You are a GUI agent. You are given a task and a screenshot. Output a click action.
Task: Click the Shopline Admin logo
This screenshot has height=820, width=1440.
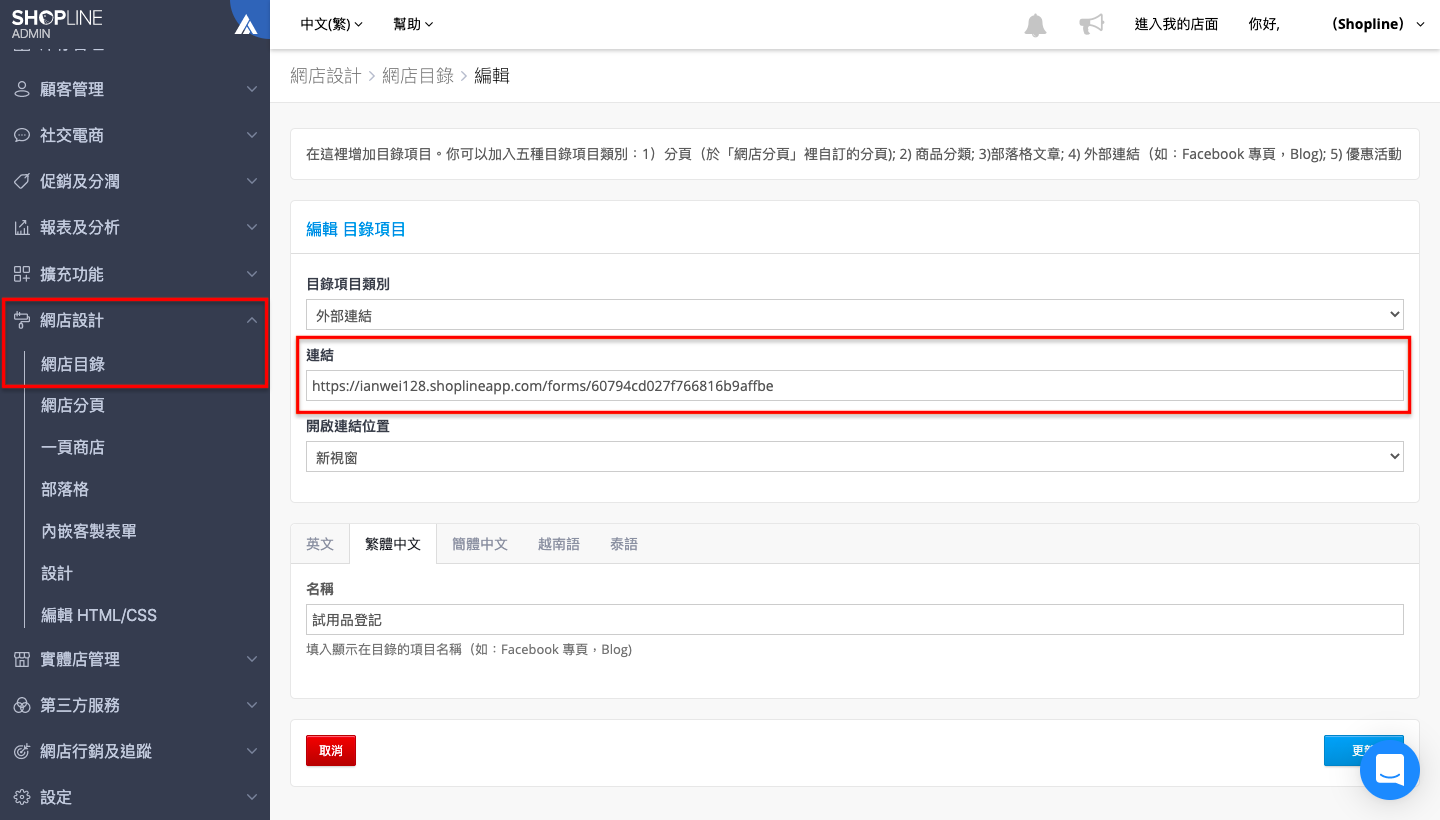point(57,24)
